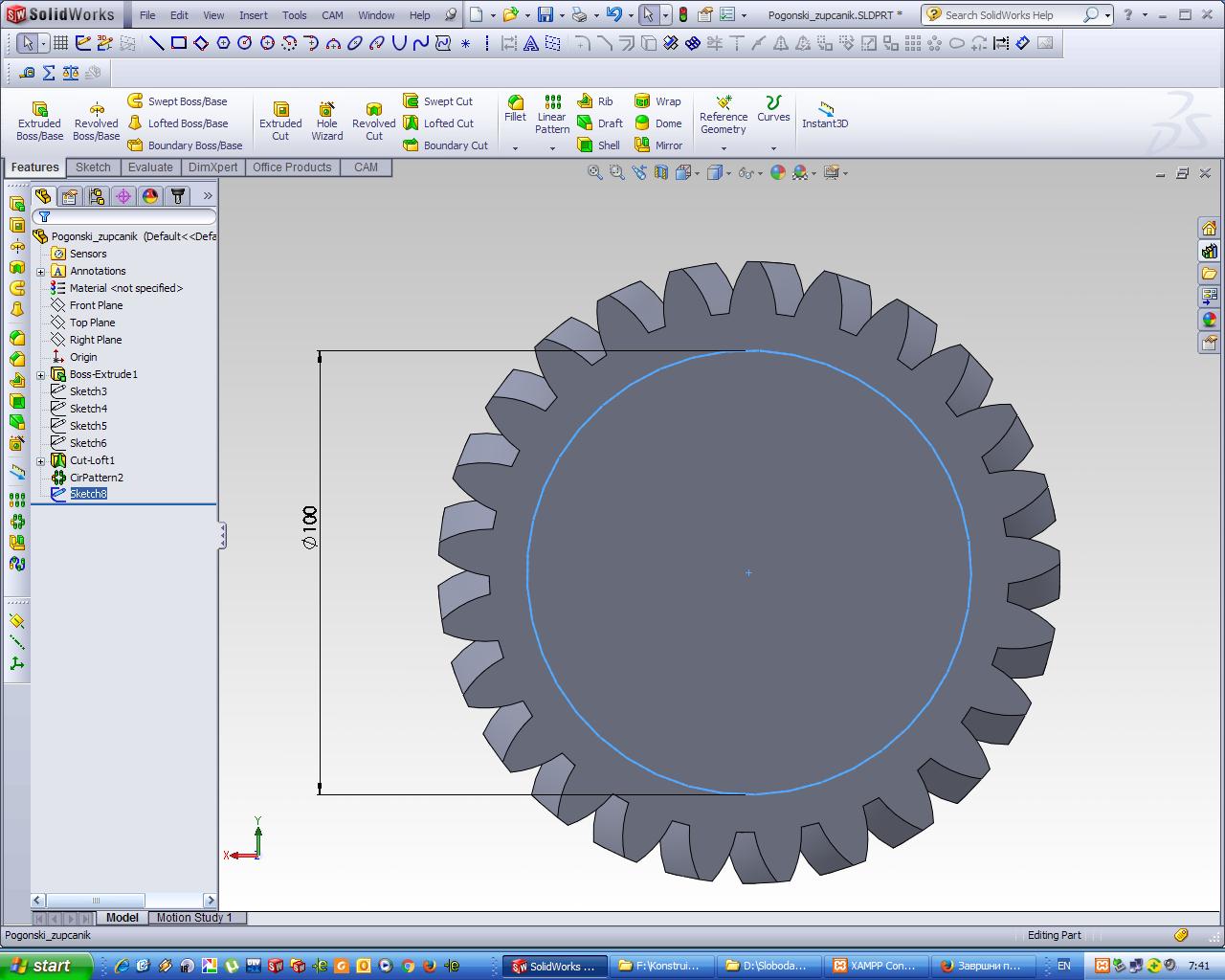
Task: Open the Curves tool
Action: [x=773, y=108]
